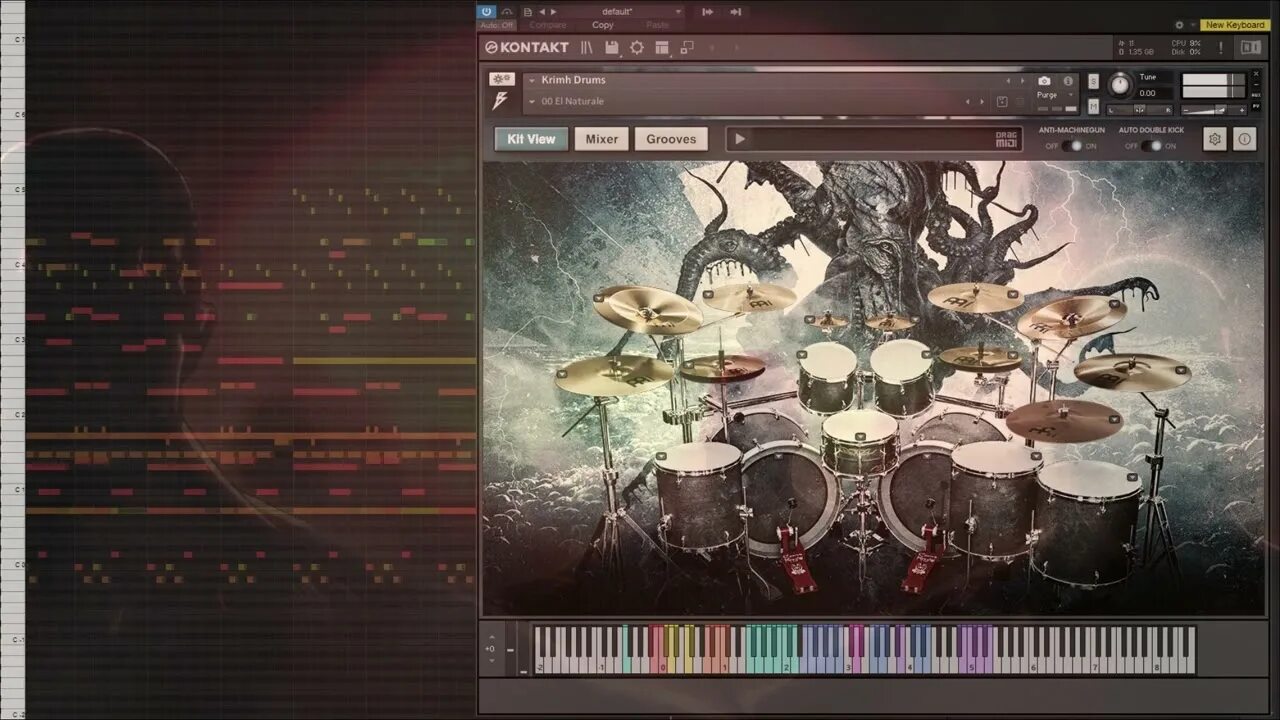Viewport: 1280px width, 720px height.
Task: Click the groove drag-and-drop field
Action: click(x=873, y=139)
